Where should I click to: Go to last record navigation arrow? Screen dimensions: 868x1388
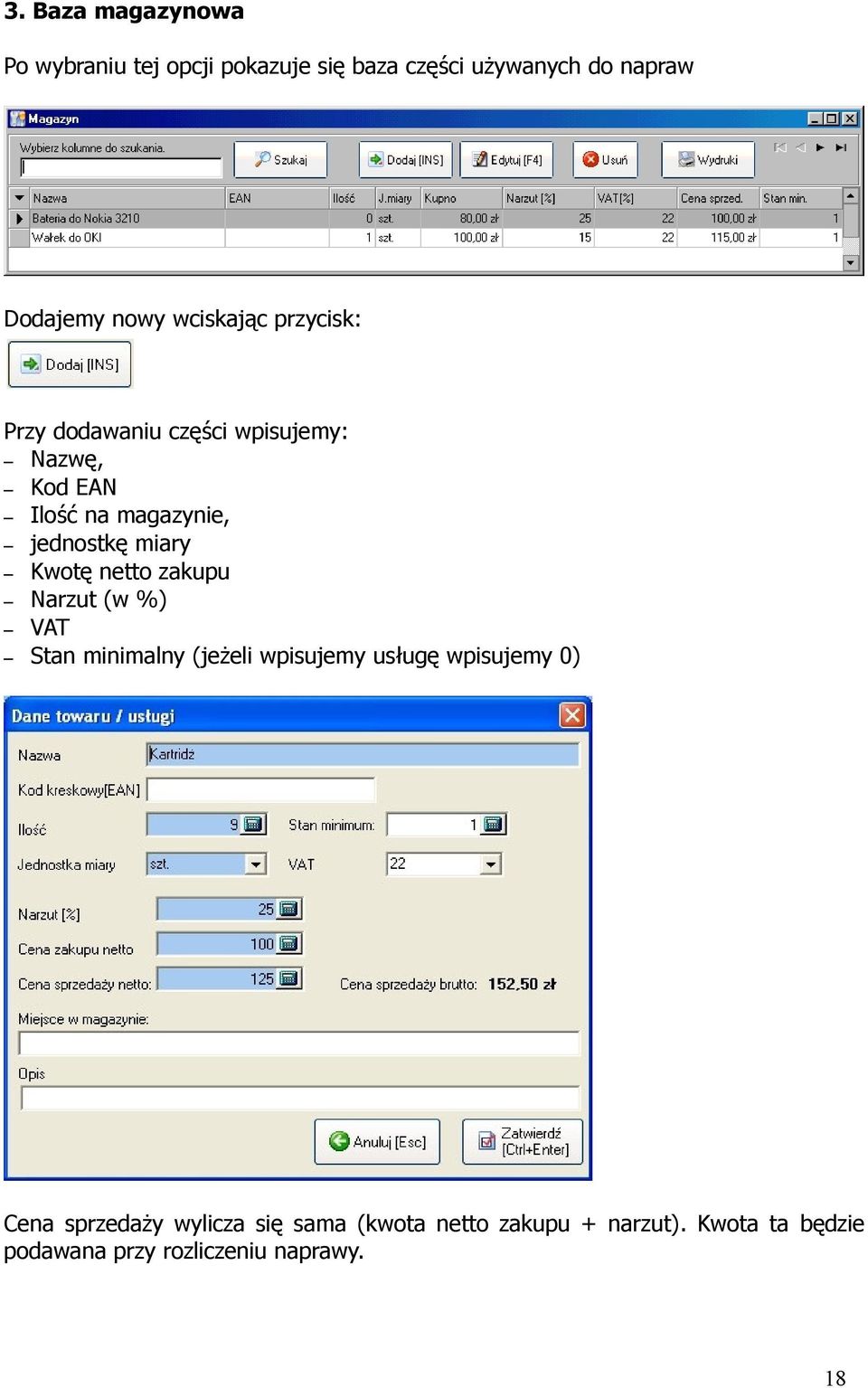point(841,147)
